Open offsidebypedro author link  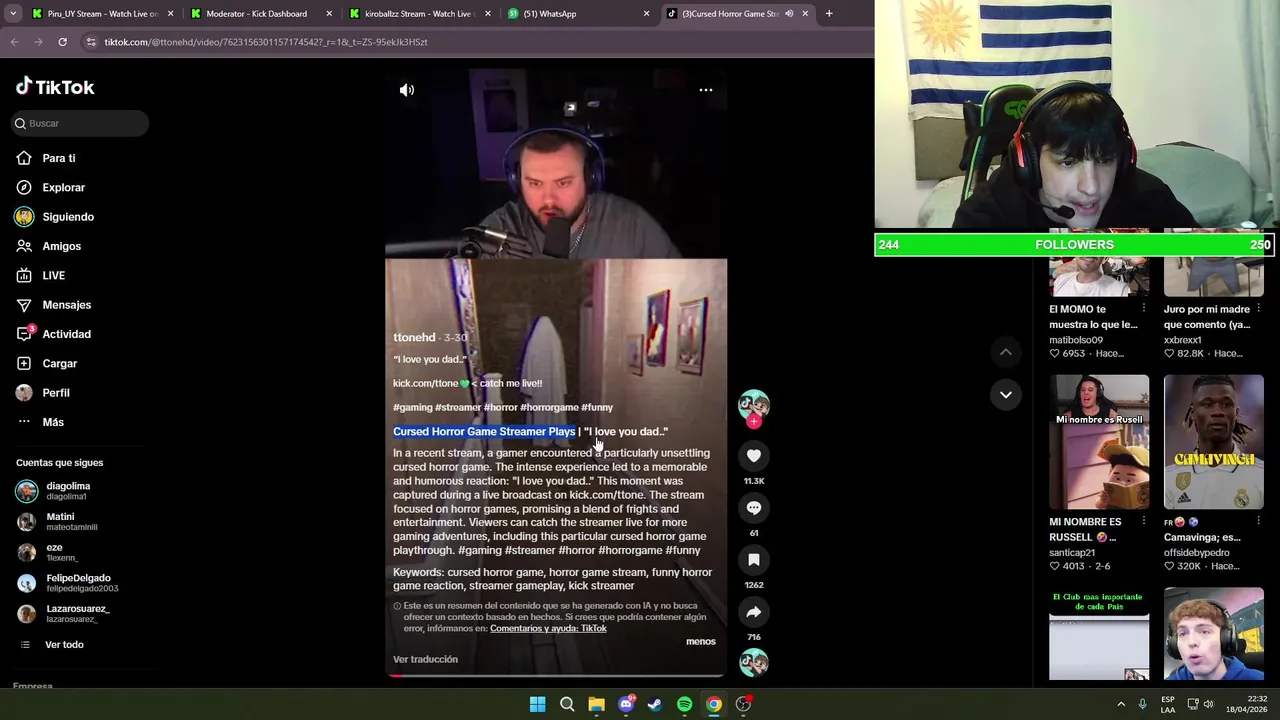point(1196,553)
